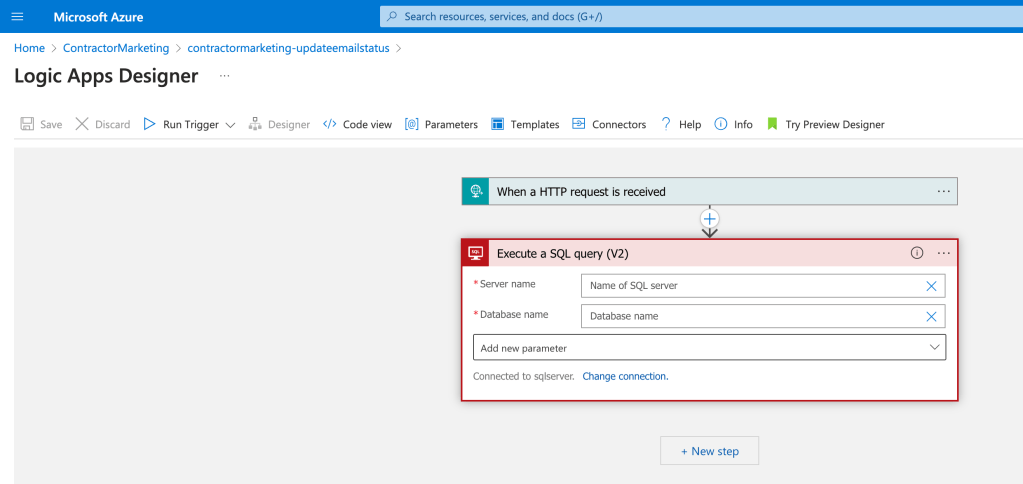The image size is (1023, 484).
Task: Click the Discard X icon
Action: pos(82,124)
